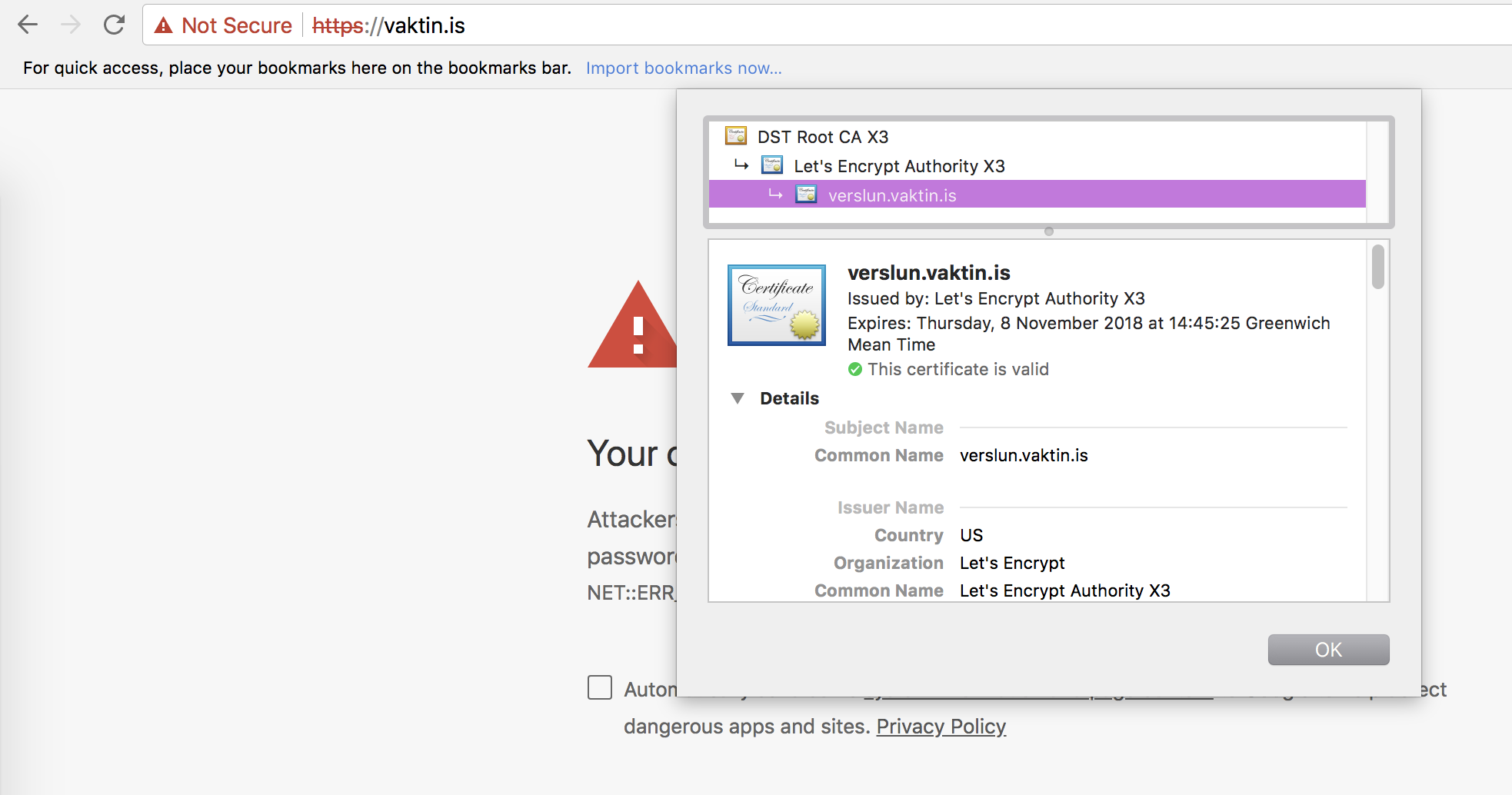Click the Not Secure warning triangle icon
Image resolution: width=1512 pixels, height=795 pixels.
click(x=163, y=26)
